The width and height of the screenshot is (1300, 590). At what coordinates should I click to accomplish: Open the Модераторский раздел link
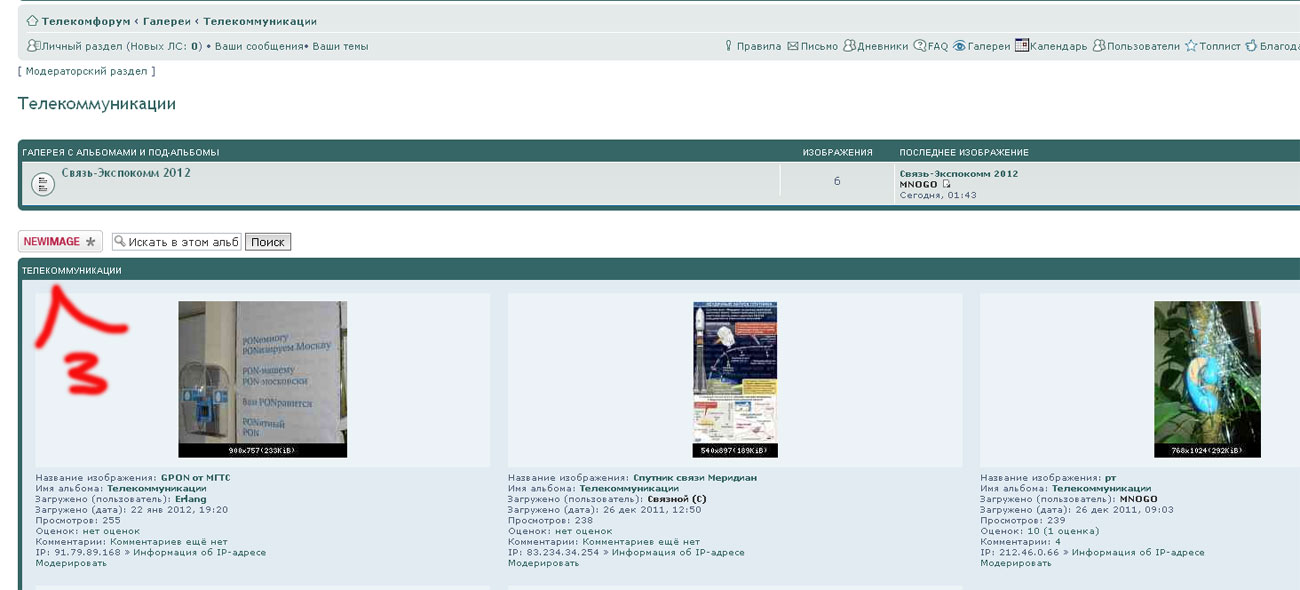pos(86,71)
